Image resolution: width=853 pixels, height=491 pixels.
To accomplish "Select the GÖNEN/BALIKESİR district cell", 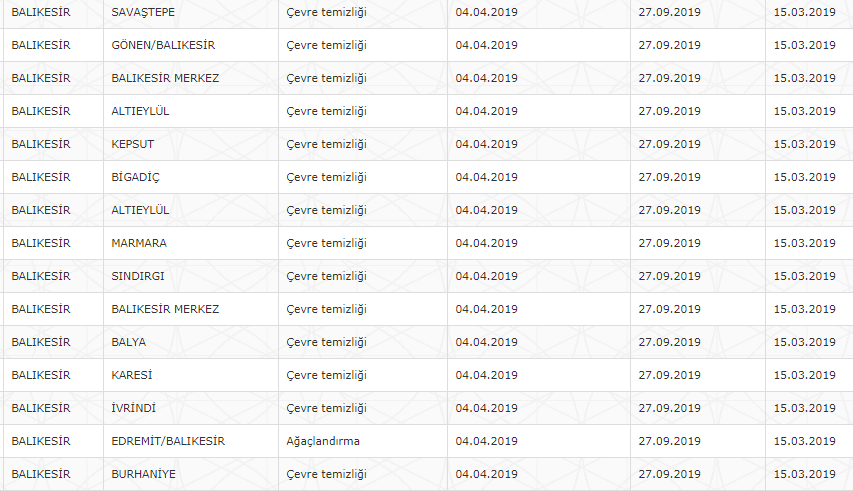I will tap(163, 45).
